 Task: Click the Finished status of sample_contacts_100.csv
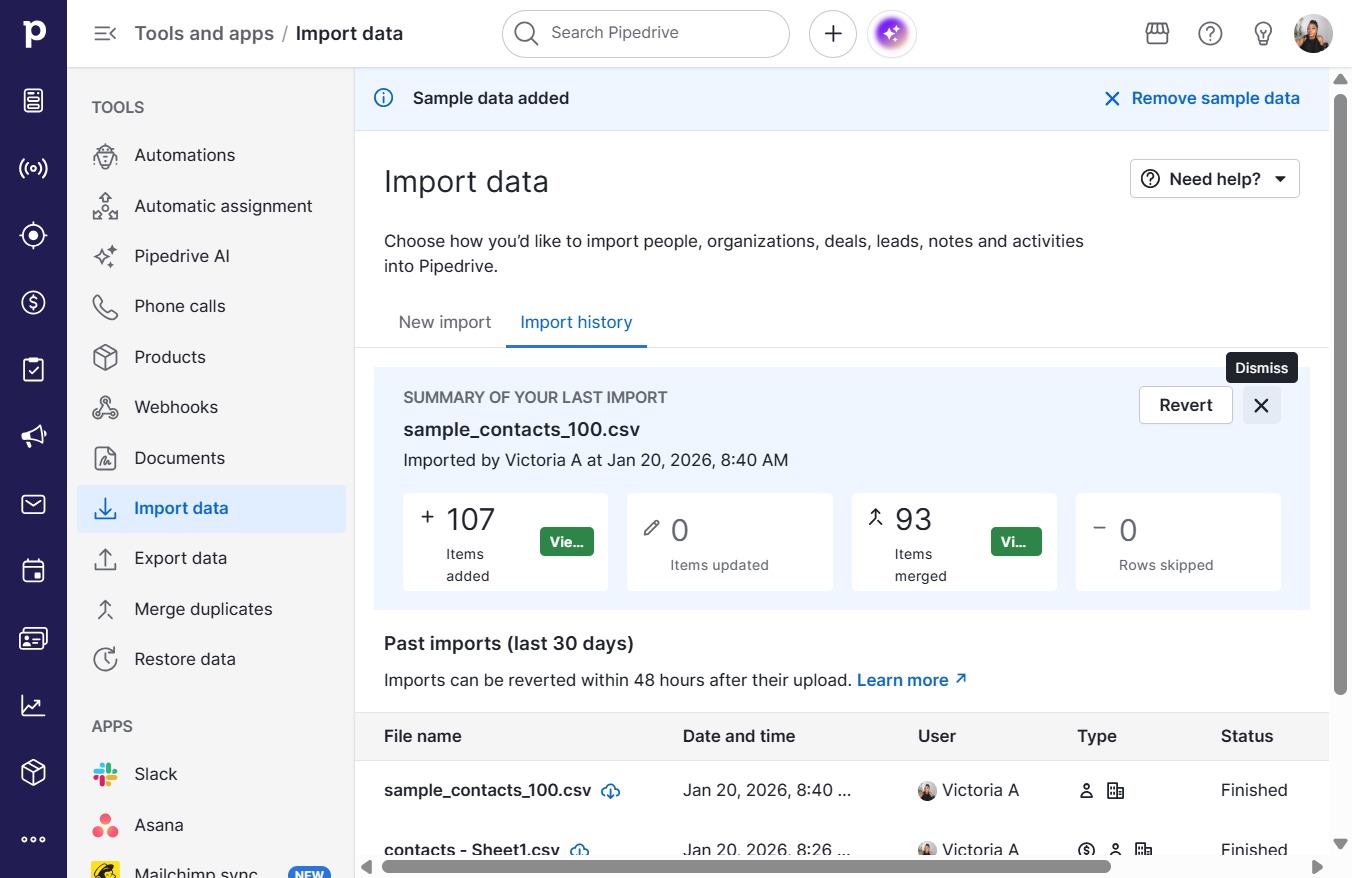point(1254,790)
